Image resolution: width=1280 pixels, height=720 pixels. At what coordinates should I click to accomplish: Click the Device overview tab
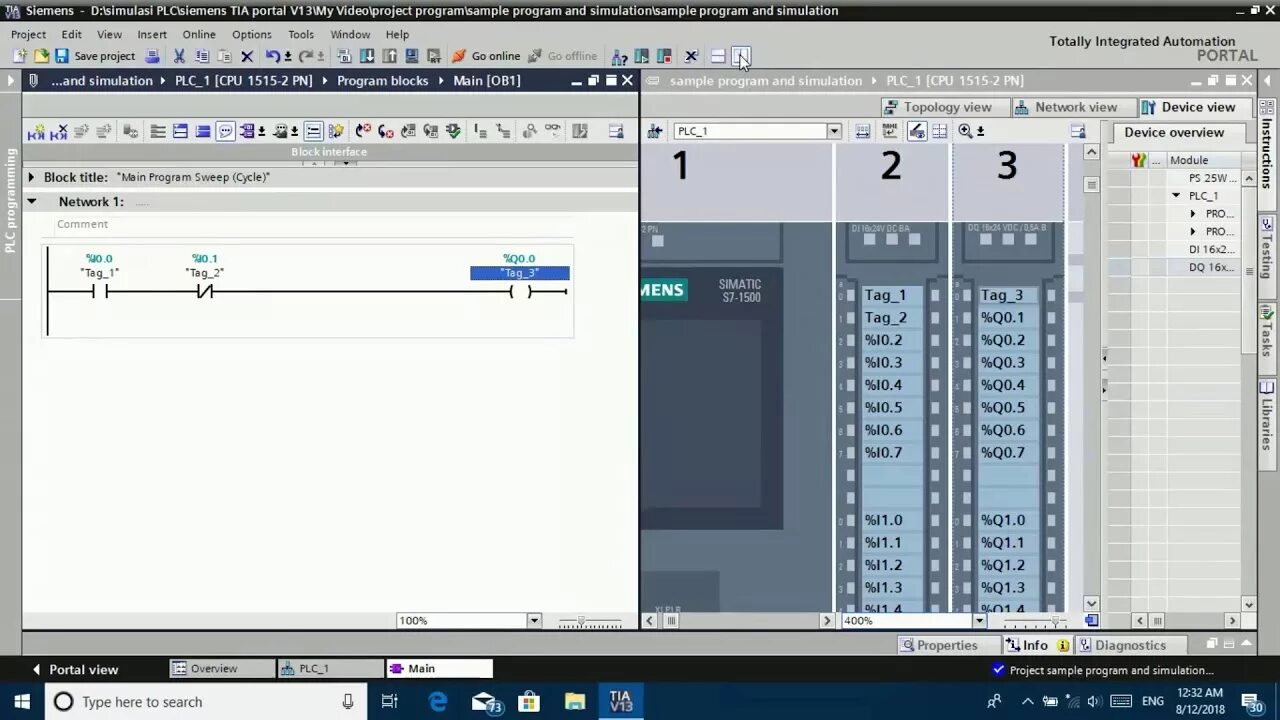(1174, 132)
